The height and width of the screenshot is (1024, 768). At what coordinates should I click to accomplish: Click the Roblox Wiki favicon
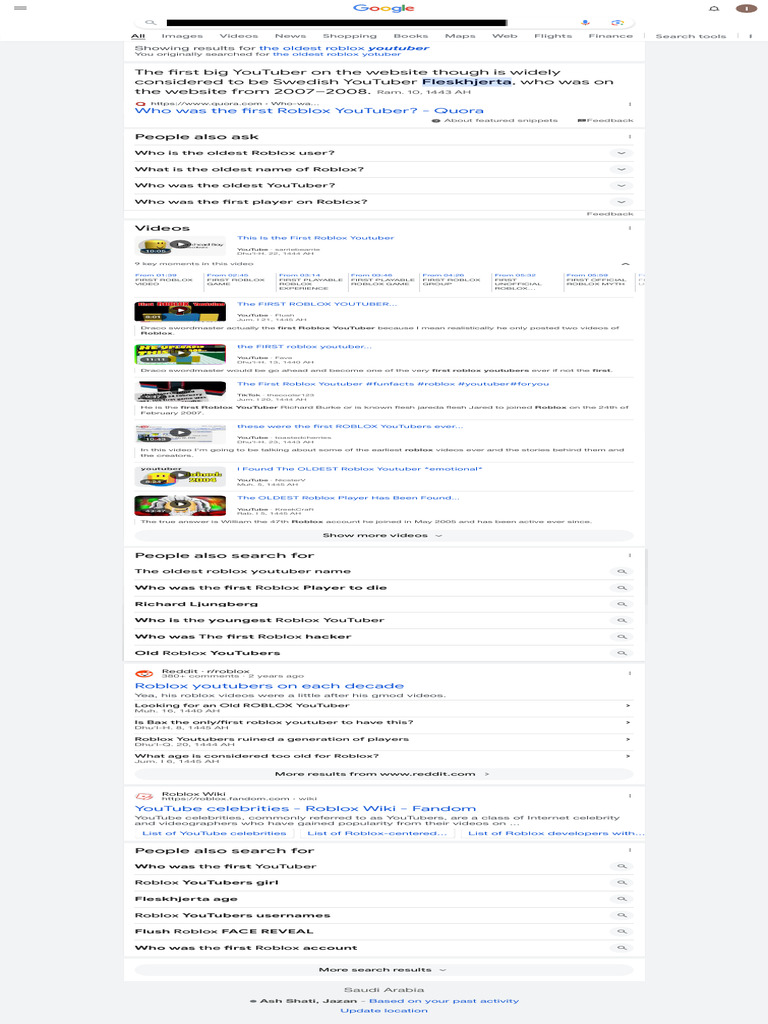(x=144, y=797)
